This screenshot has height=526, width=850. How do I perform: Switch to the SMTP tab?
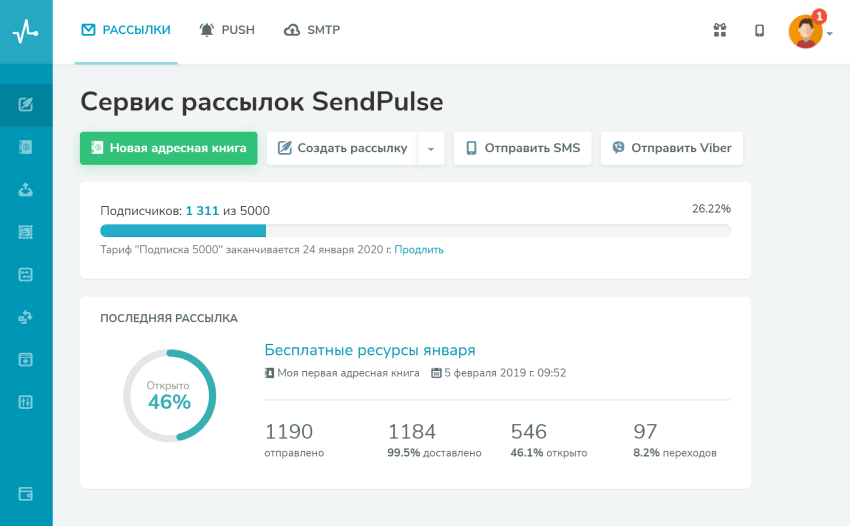click(312, 30)
